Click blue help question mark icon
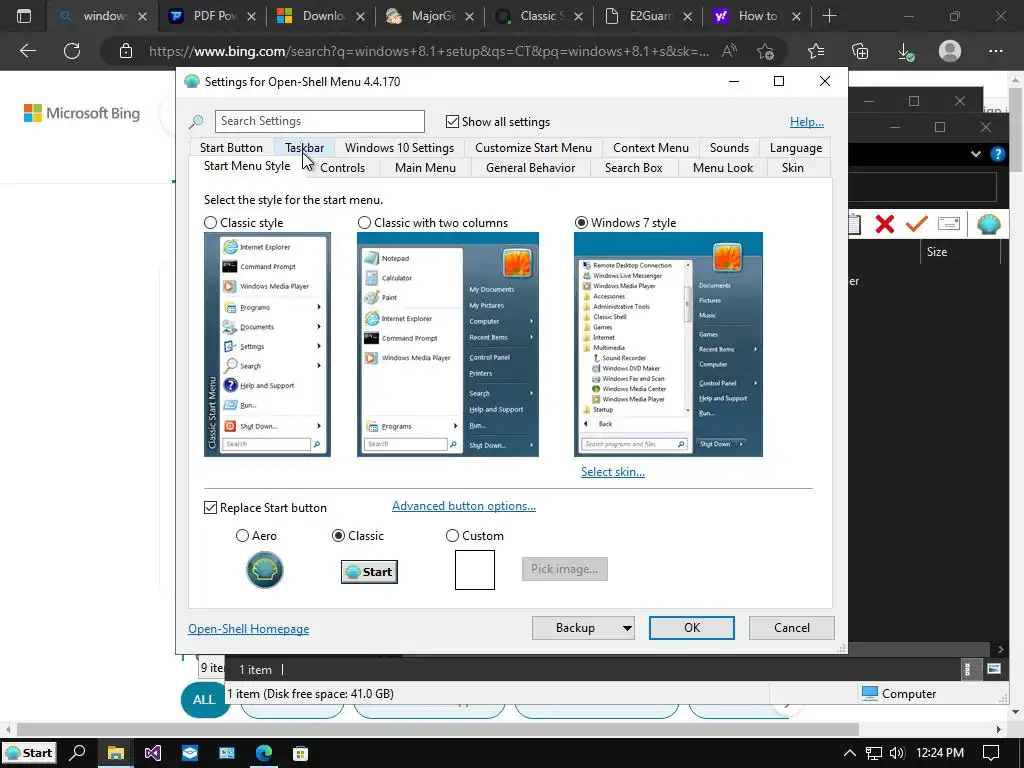This screenshot has width=1024, height=768. coord(997,154)
